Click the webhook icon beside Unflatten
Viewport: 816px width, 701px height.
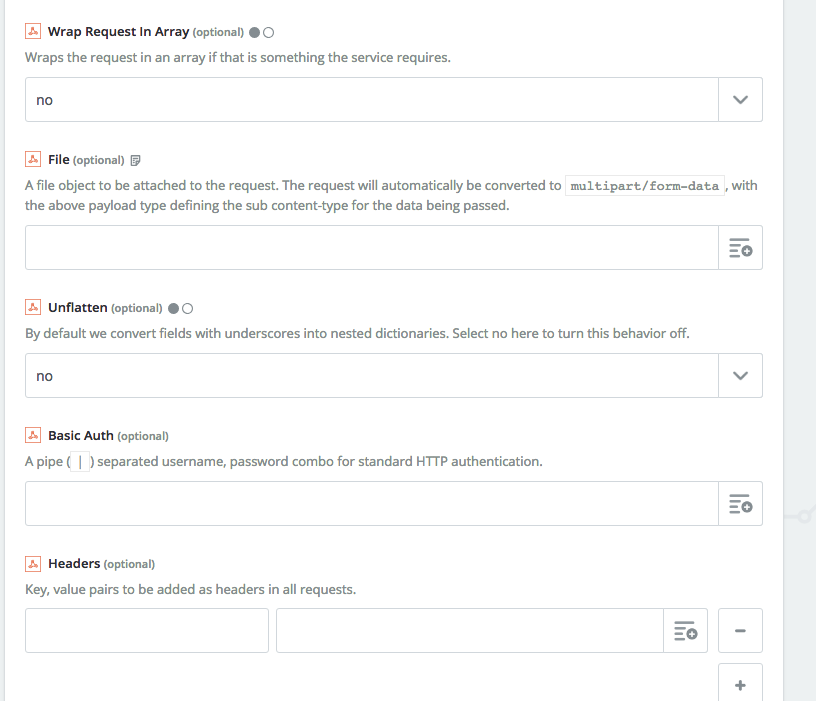point(33,307)
